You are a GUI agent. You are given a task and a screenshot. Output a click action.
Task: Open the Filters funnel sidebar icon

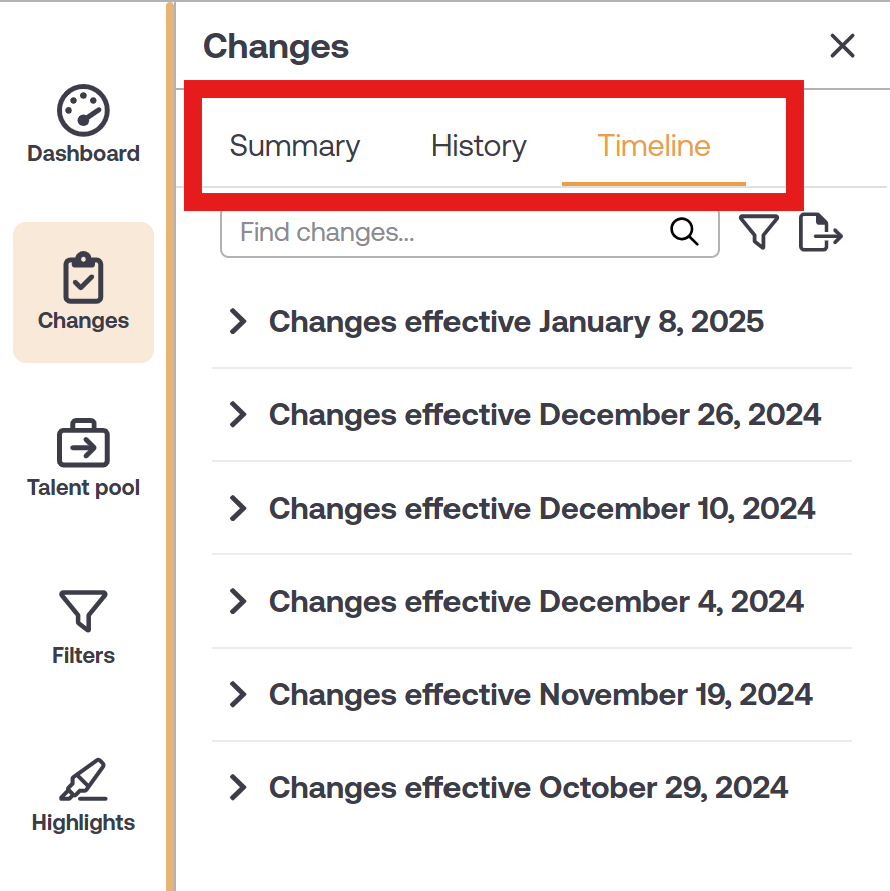83,611
